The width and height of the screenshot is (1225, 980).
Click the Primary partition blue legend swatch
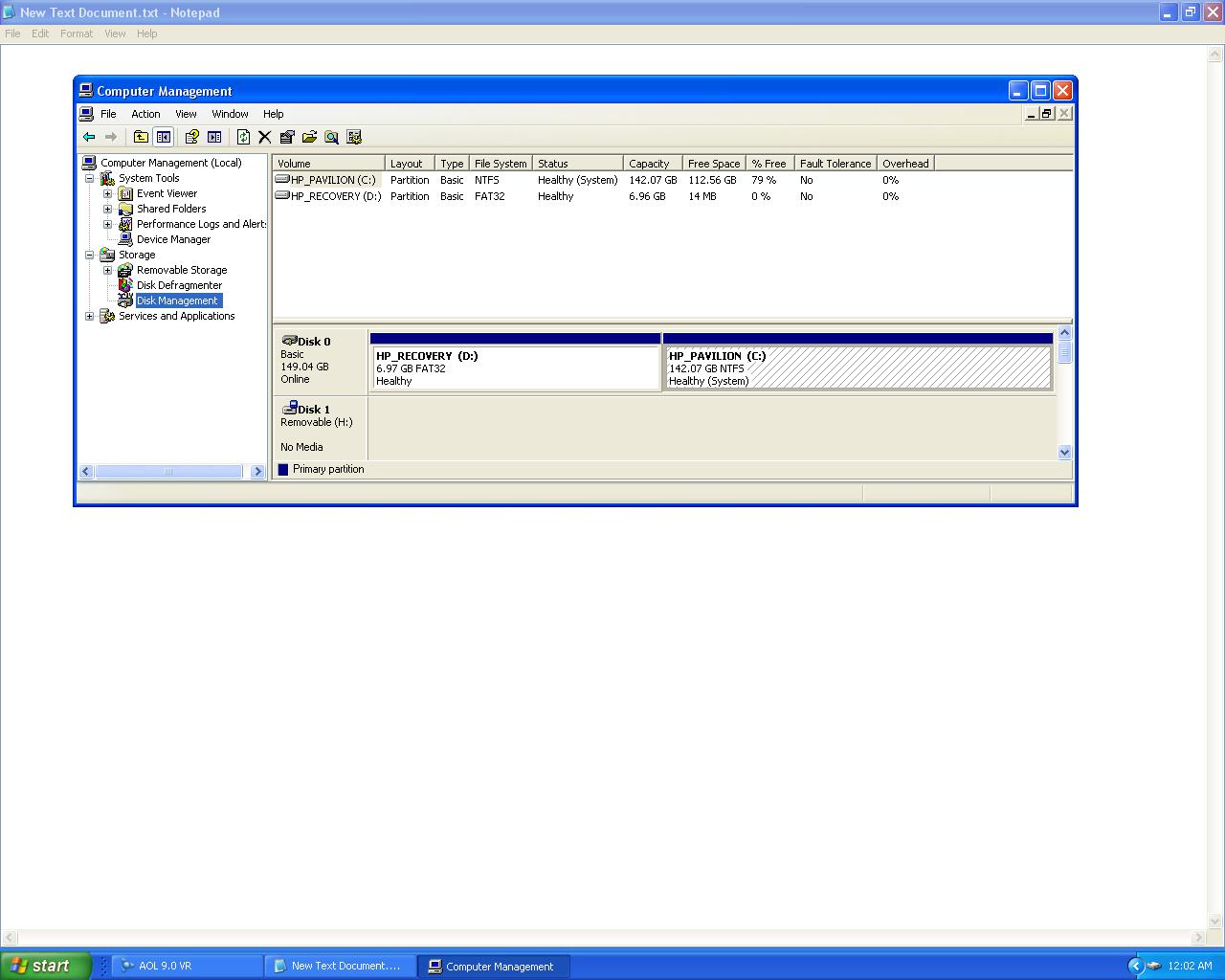283,470
